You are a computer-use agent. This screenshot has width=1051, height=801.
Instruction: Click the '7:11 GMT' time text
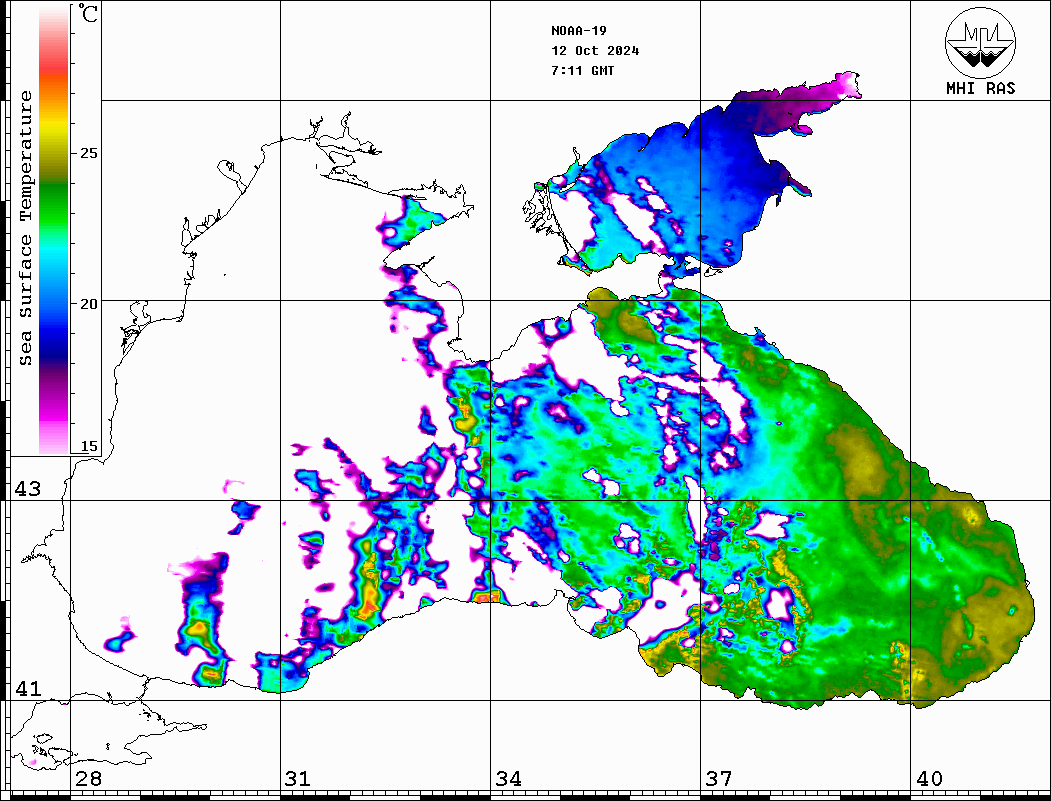pos(582,70)
